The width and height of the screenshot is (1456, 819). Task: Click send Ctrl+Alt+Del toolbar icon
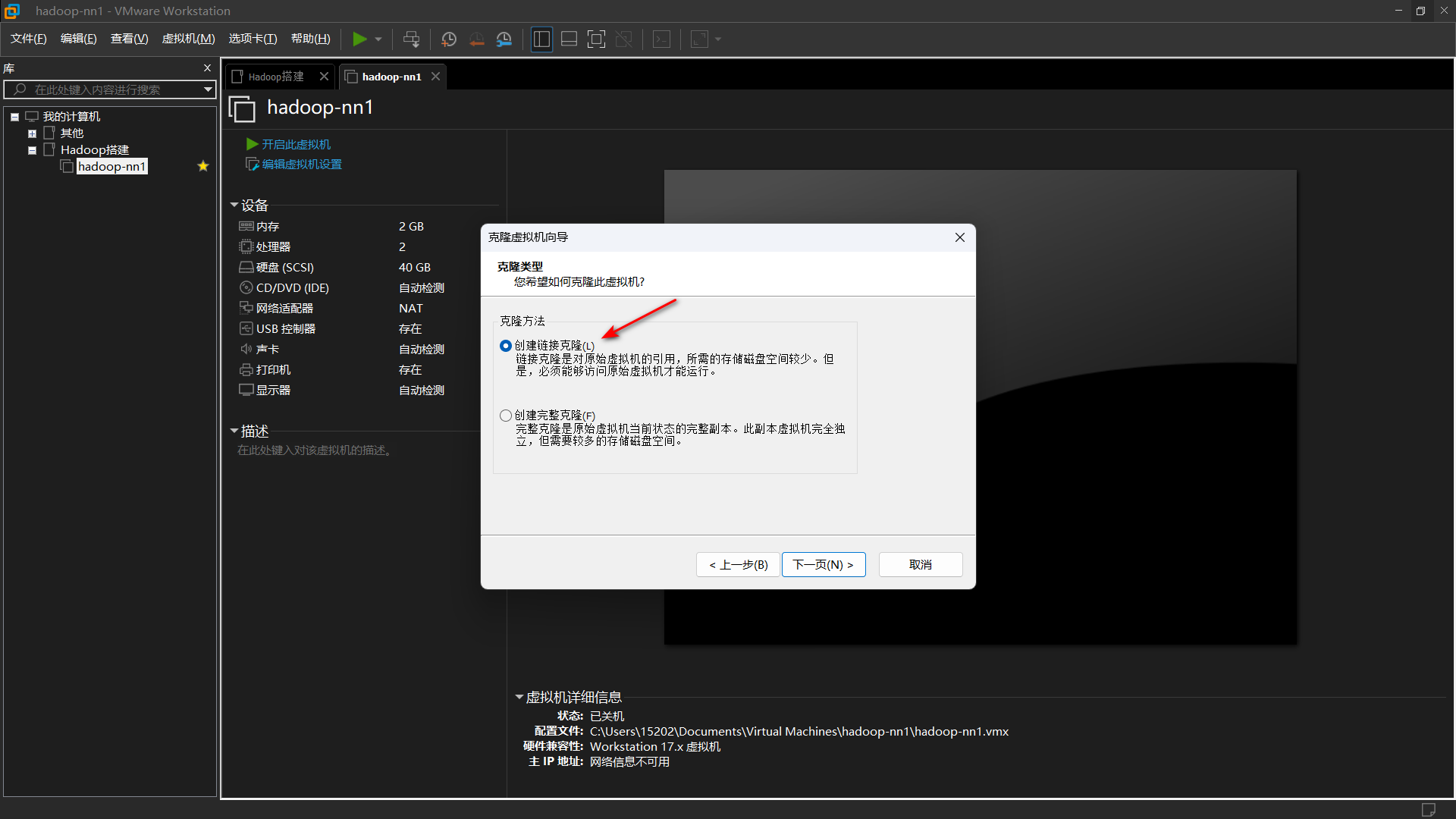411,39
